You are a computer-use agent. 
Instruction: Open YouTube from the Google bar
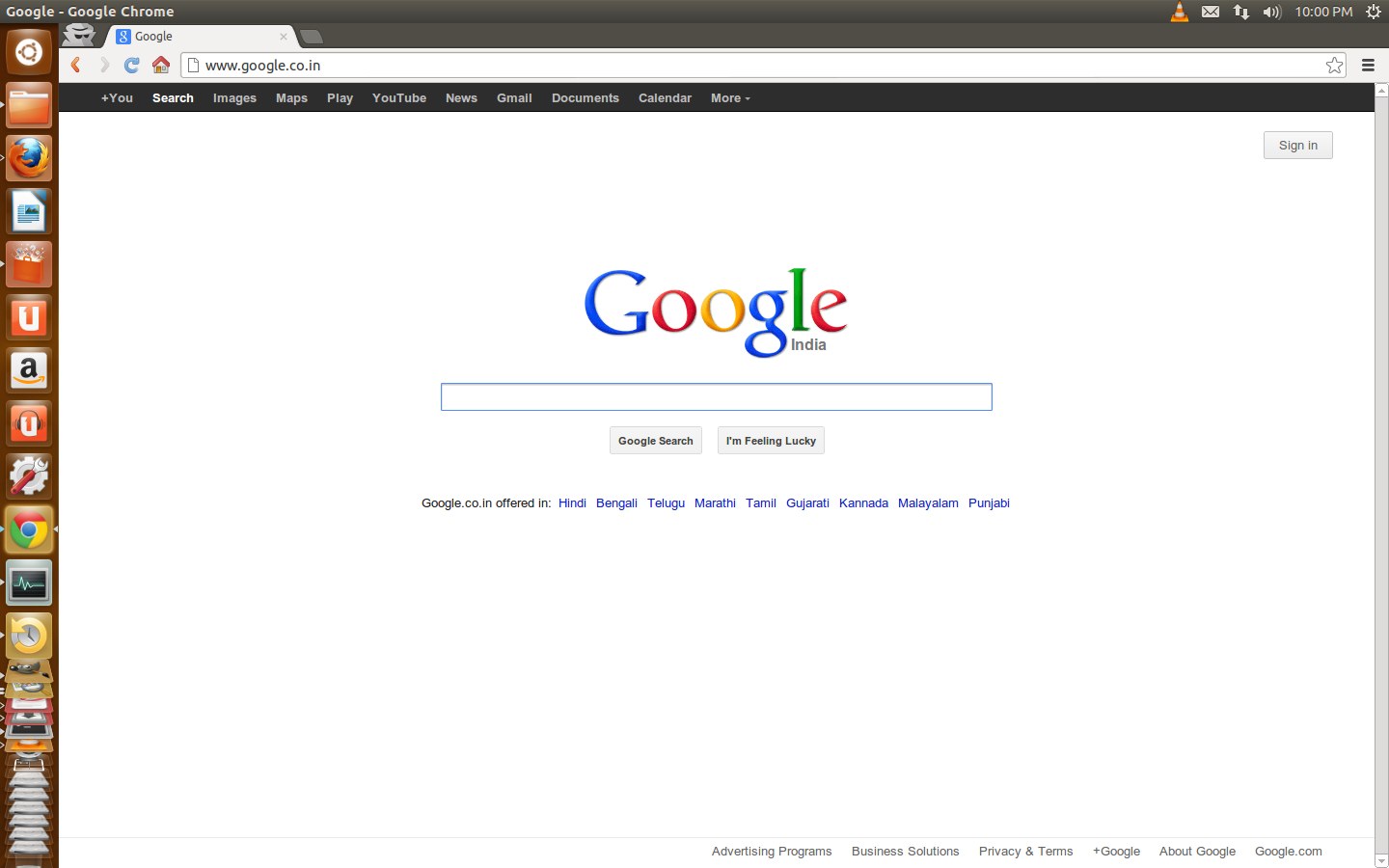tap(398, 98)
